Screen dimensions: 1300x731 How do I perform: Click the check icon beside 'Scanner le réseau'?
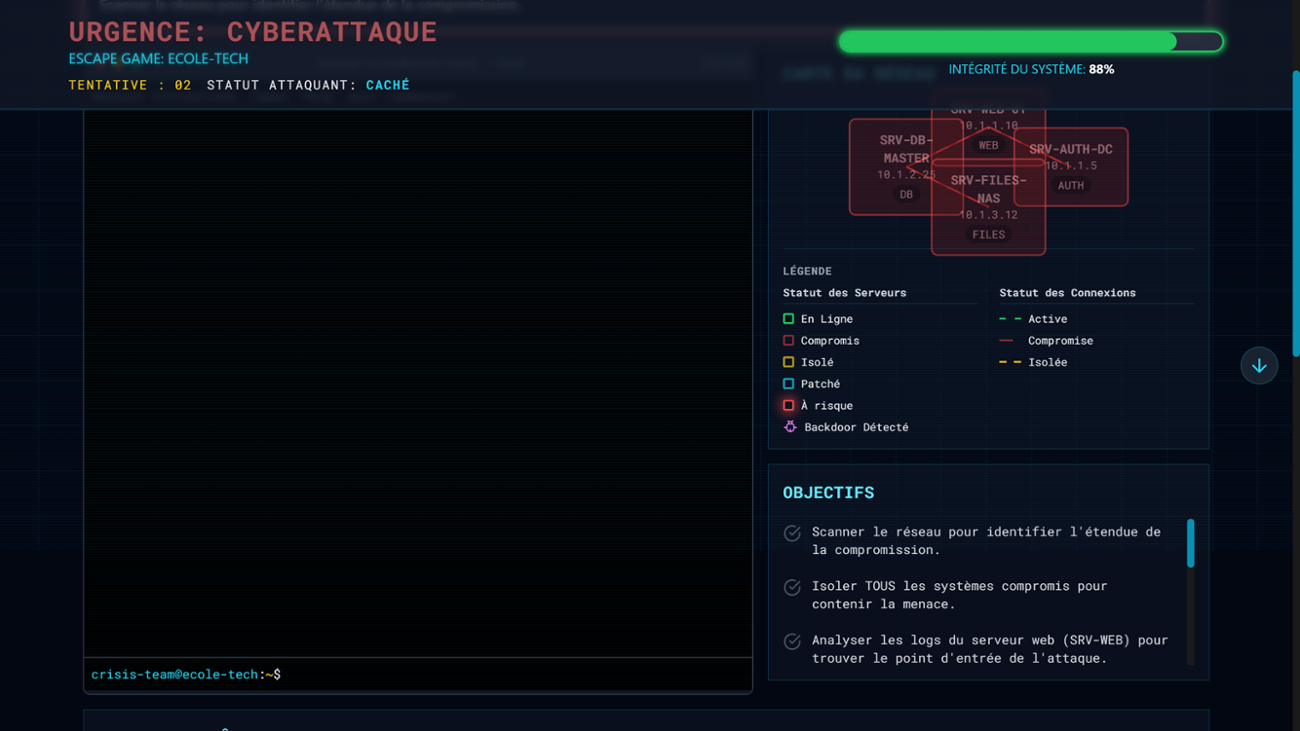click(x=792, y=533)
